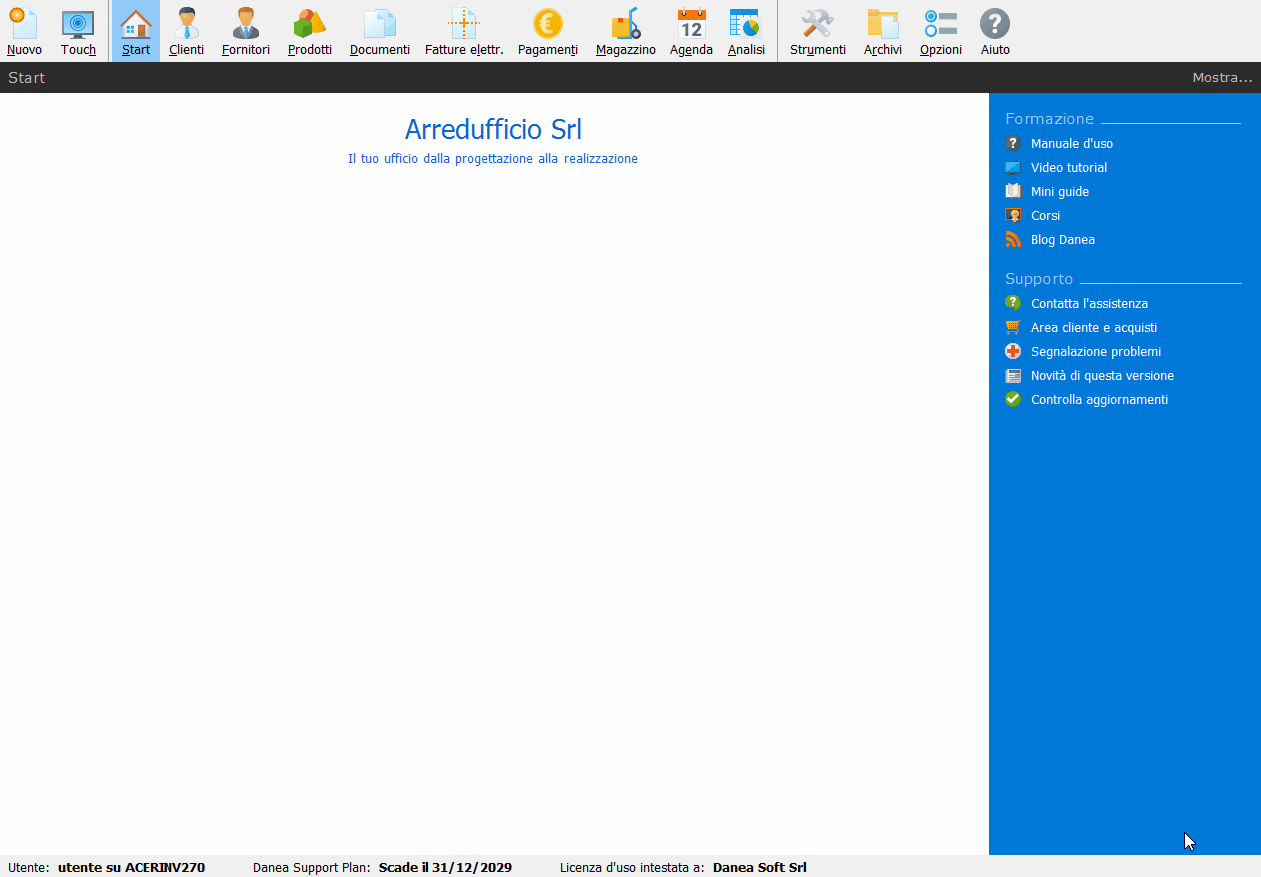Viewport: 1261px width, 877px height.
Task: Click the Manuale d'uso question icon
Action: coord(1013,143)
